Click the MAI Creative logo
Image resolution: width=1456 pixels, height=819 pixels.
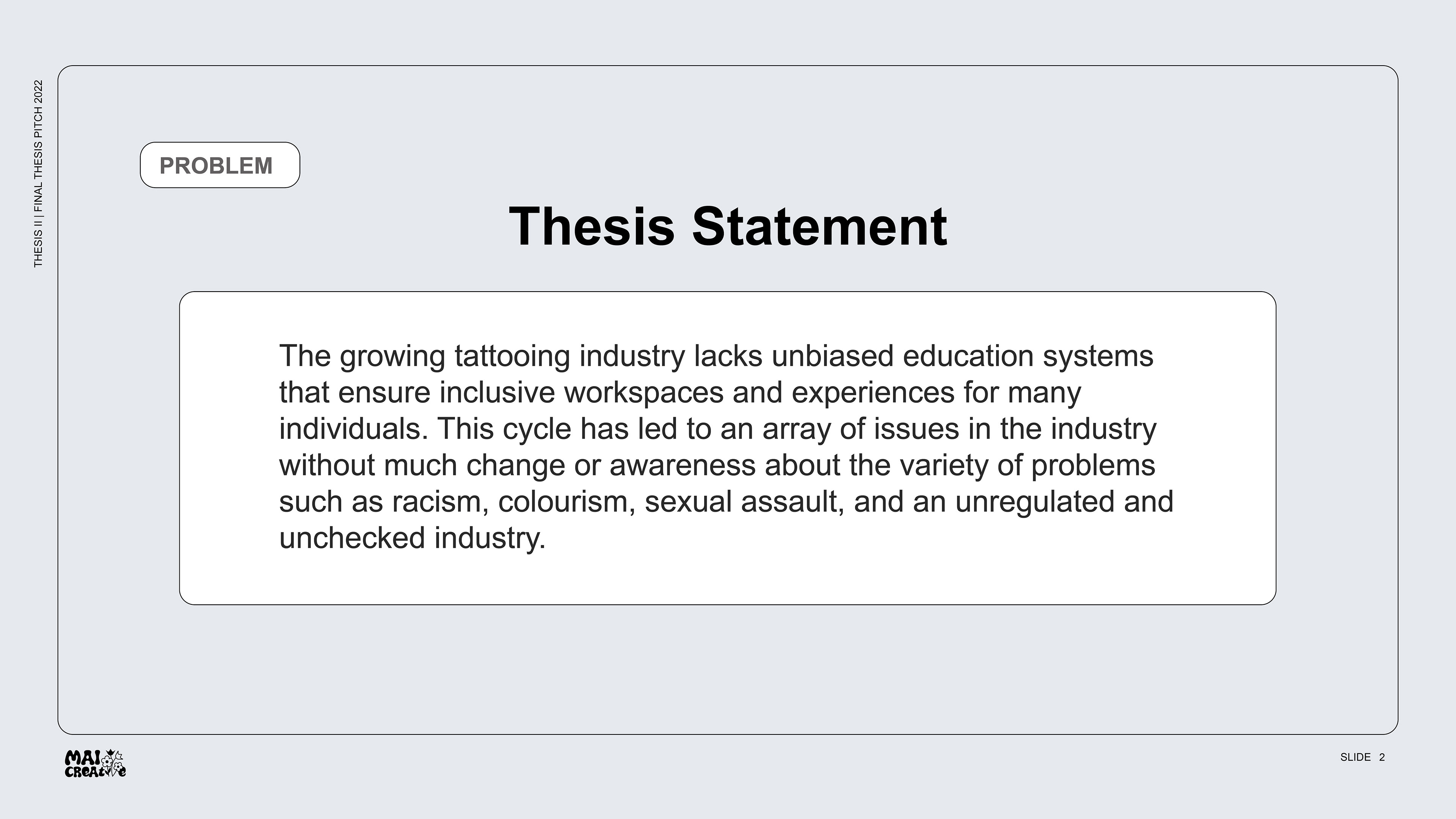96,764
